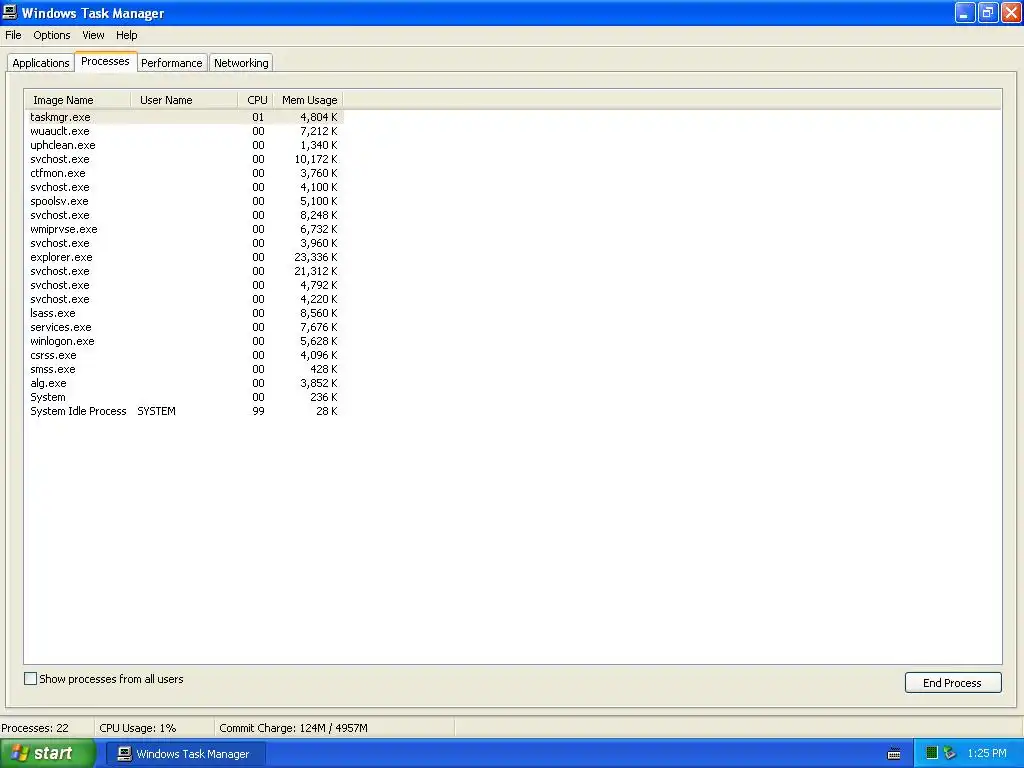
Task: Click the safely remove hardware tray icon
Action: pyautogui.click(x=950, y=753)
